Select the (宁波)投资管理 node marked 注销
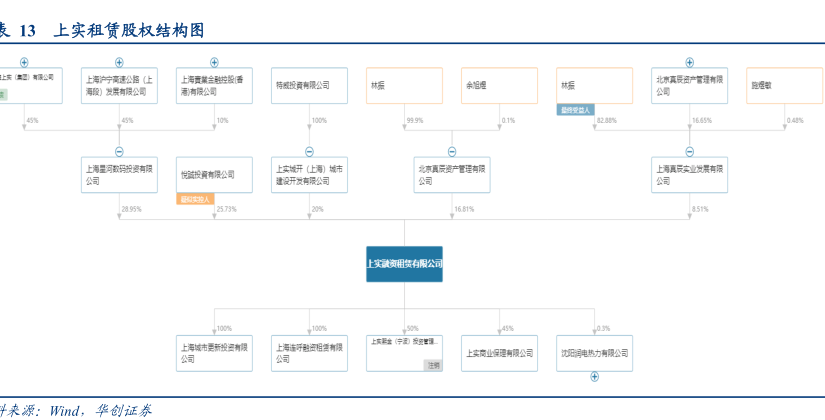Viewport: 825px width, 420px height. coord(404,353)
